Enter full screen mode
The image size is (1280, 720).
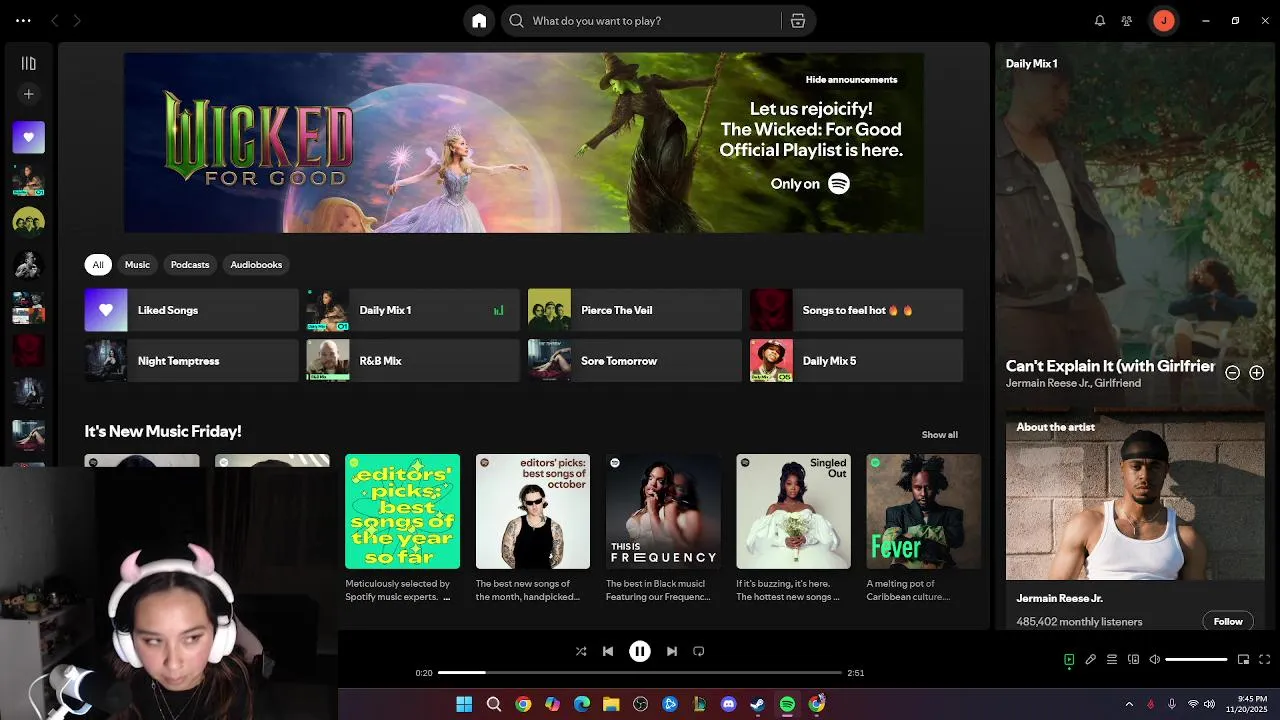pyautogui.click(x=1265, y=660)
